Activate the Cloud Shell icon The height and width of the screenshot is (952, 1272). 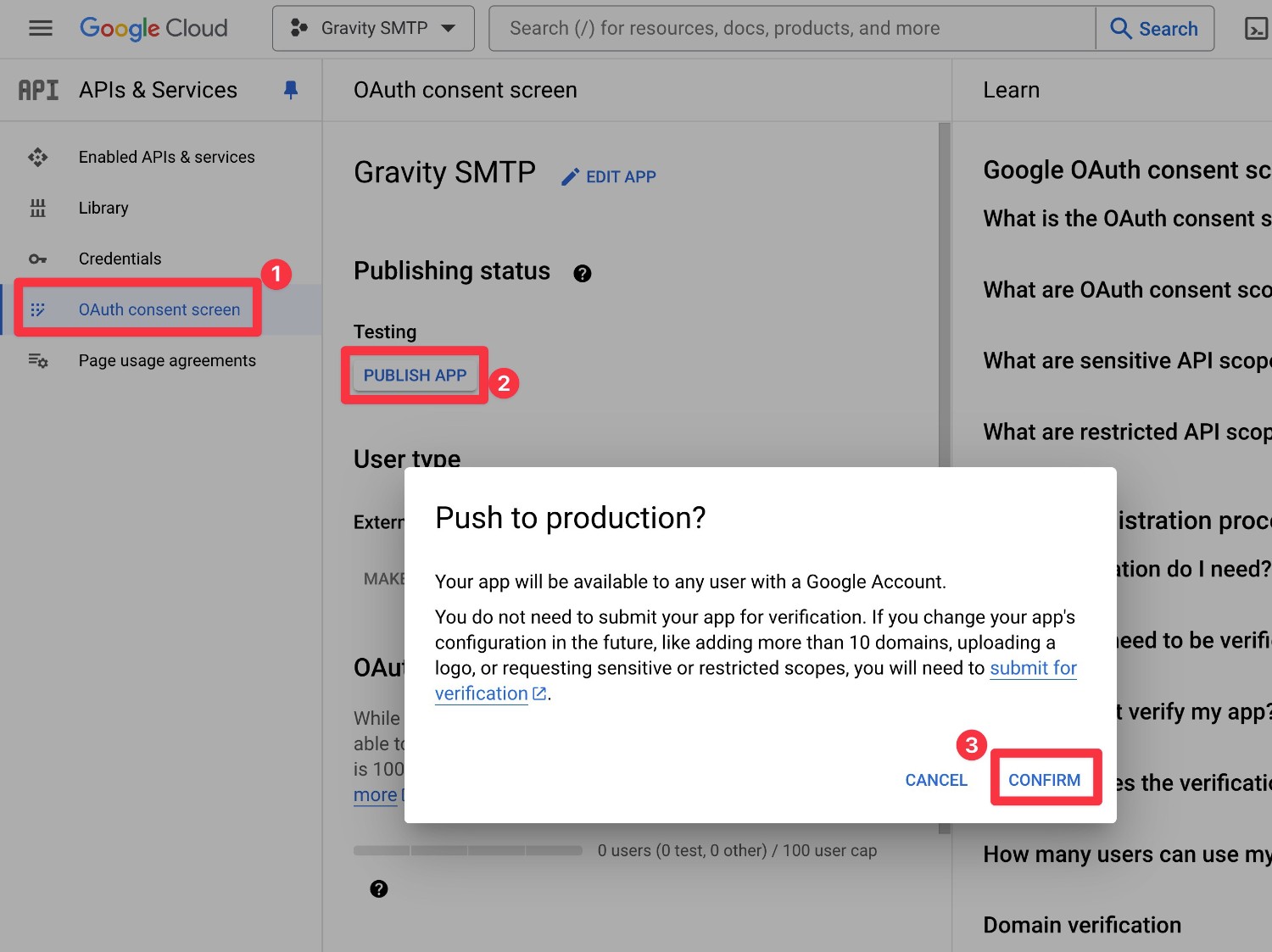point(1256,29)
